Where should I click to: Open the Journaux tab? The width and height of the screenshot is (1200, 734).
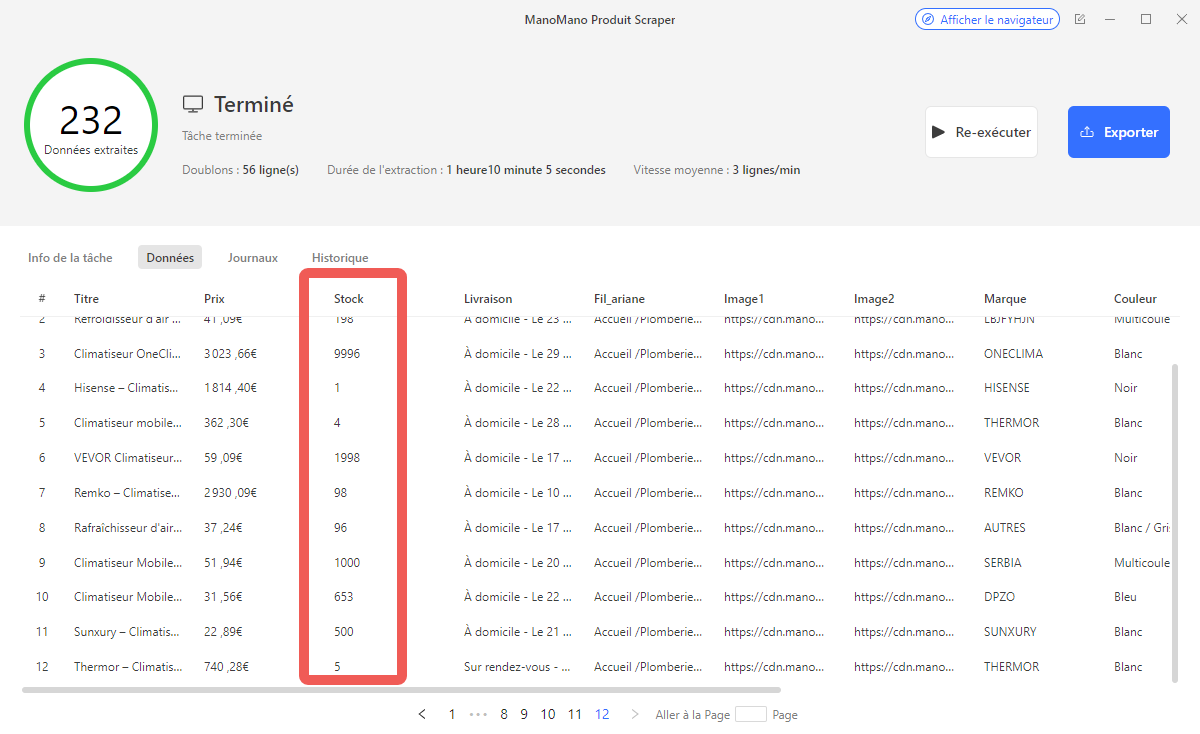click(x=252, y=258)
